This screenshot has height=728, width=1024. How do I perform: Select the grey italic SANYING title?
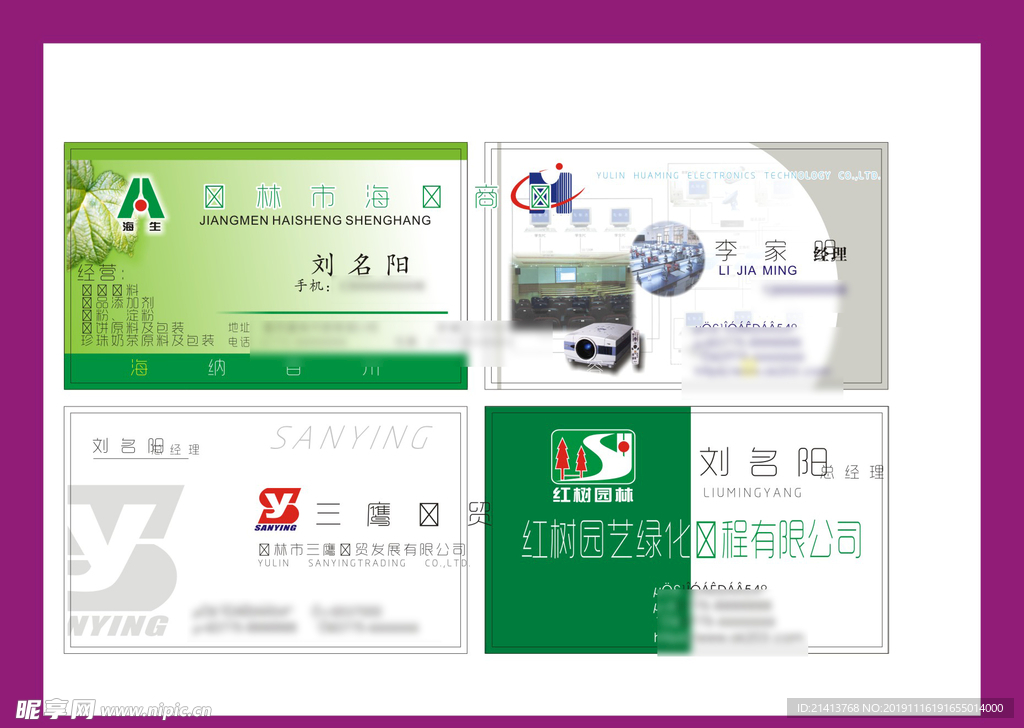(x=351, y=438)
